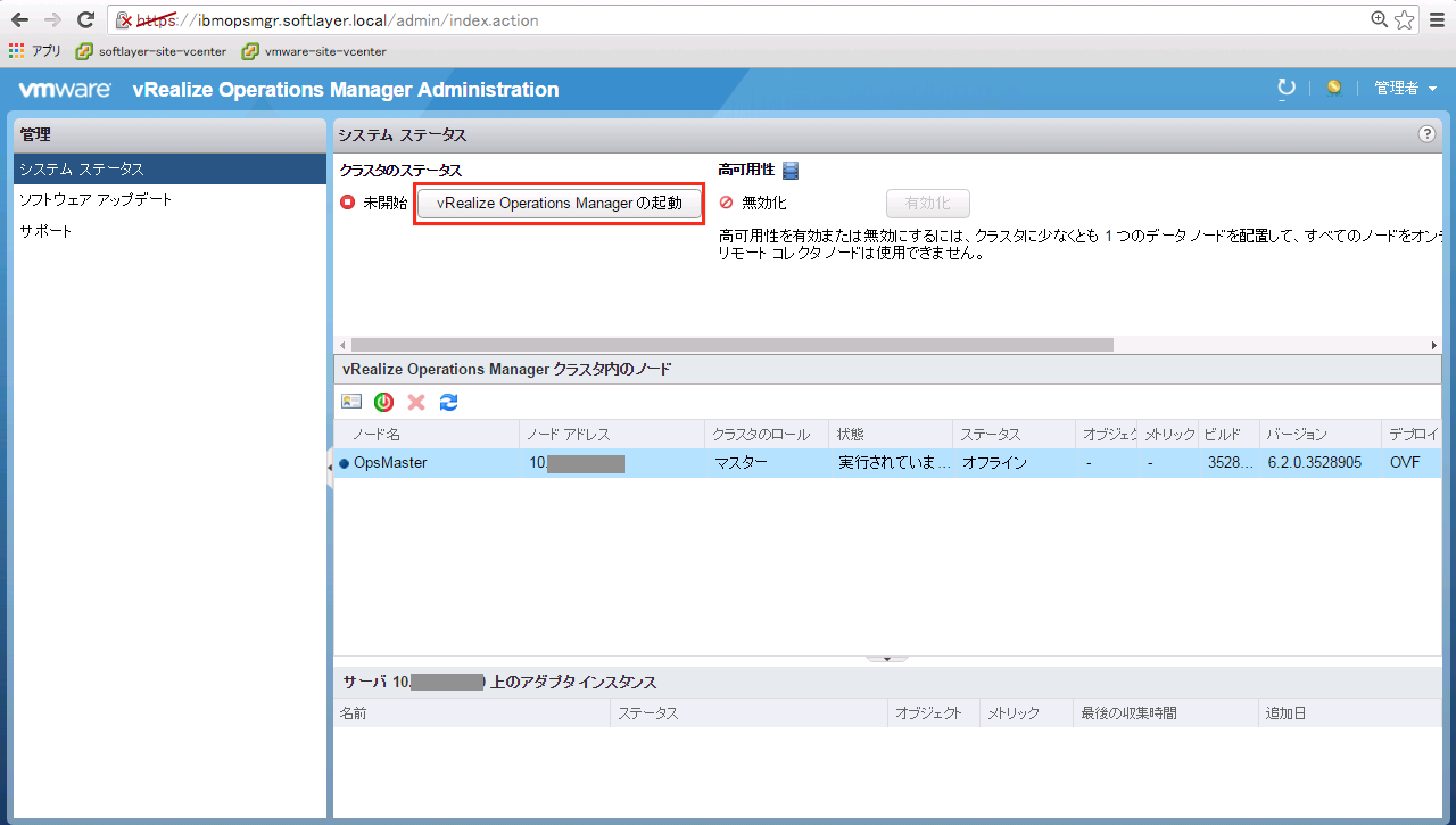The height and width of the screenshot is (825, 1456).
Task: Click the VMware logo in the header
Action: click(x=64, y=89)
